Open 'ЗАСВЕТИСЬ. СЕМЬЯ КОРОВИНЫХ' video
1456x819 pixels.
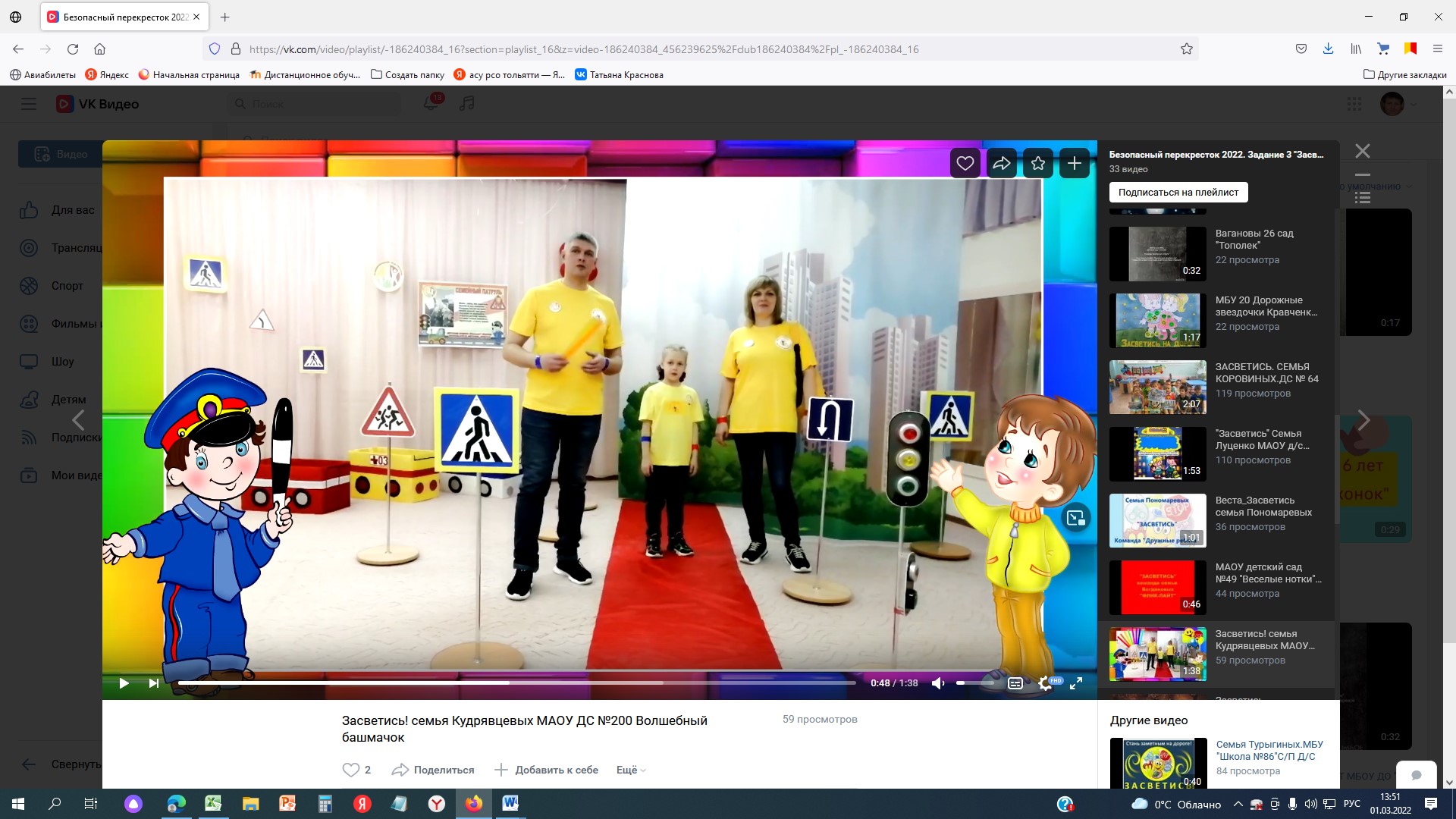[1218, 388]
